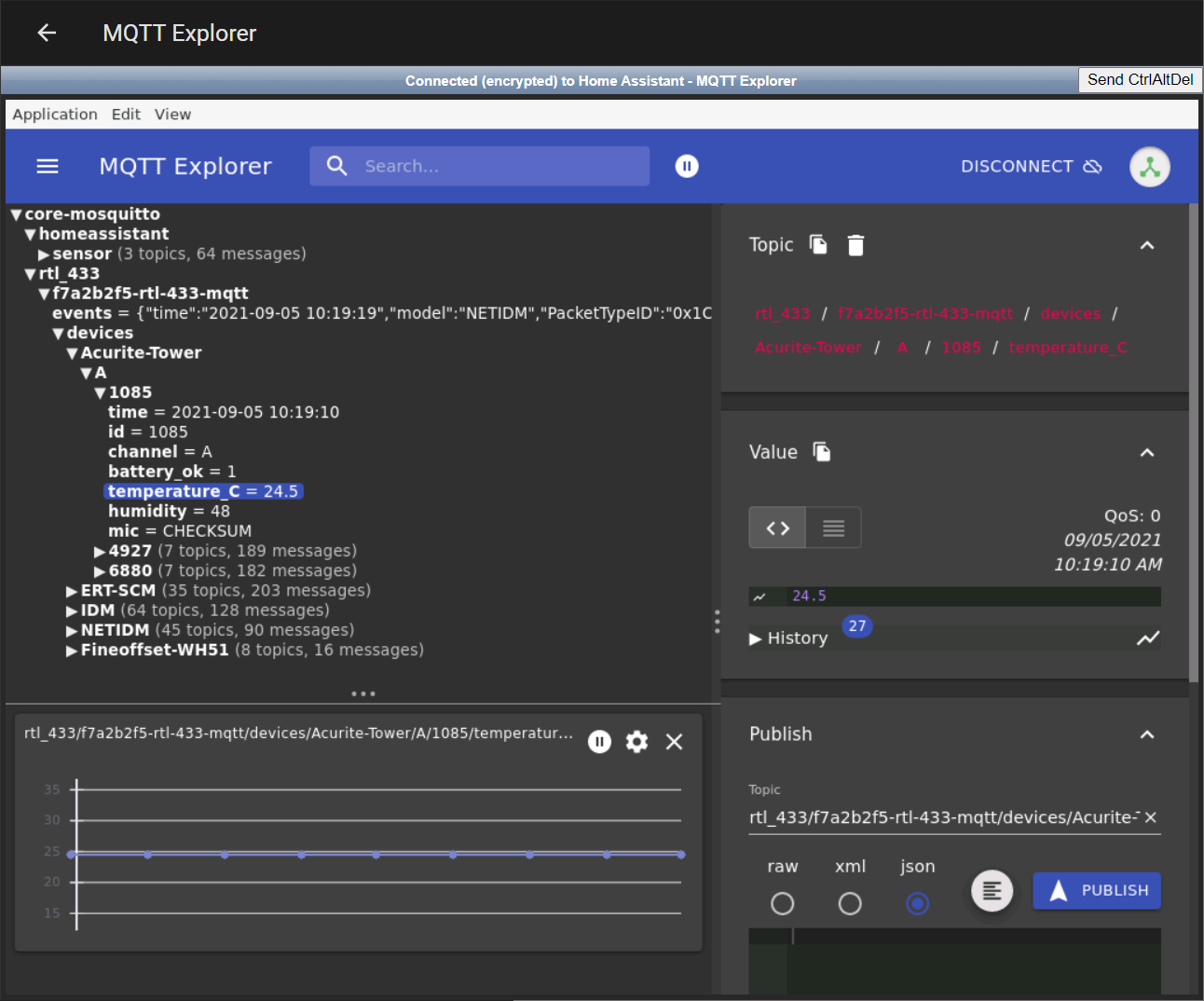
Task: Click the cloud-off disconnect icon
Action: (1093, 166)
